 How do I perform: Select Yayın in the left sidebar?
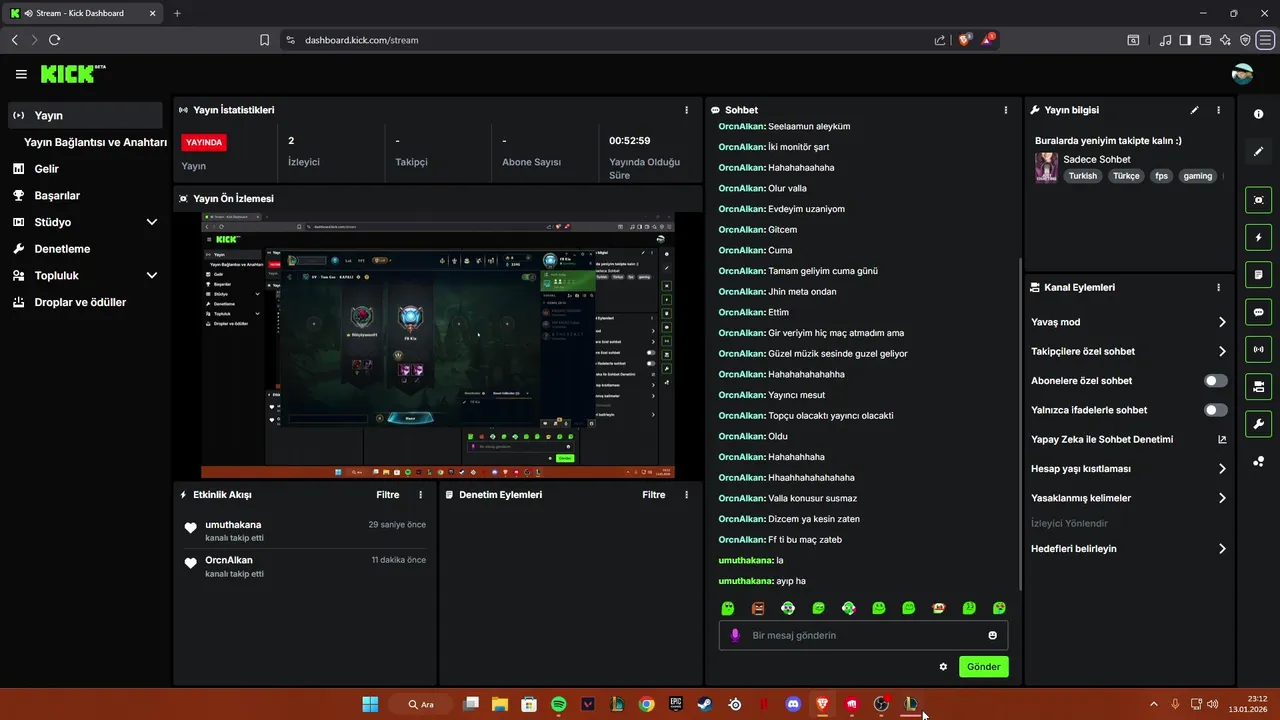tap(85, 115)
